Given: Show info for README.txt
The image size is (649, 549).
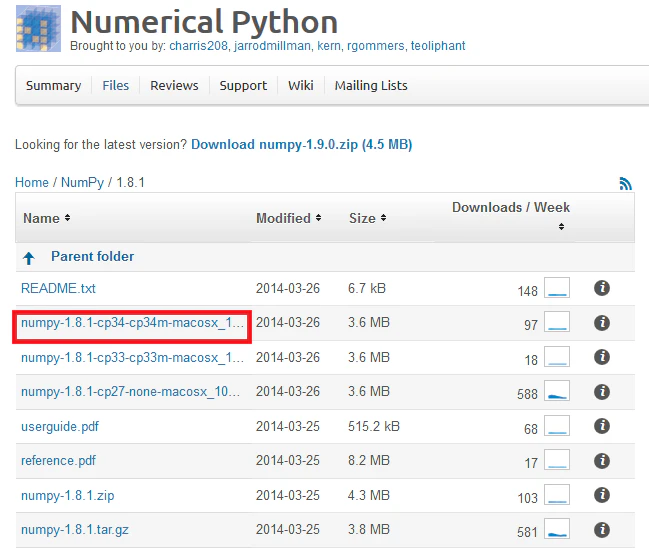Looking at the screenshot, I should click(x=602, y=288).
